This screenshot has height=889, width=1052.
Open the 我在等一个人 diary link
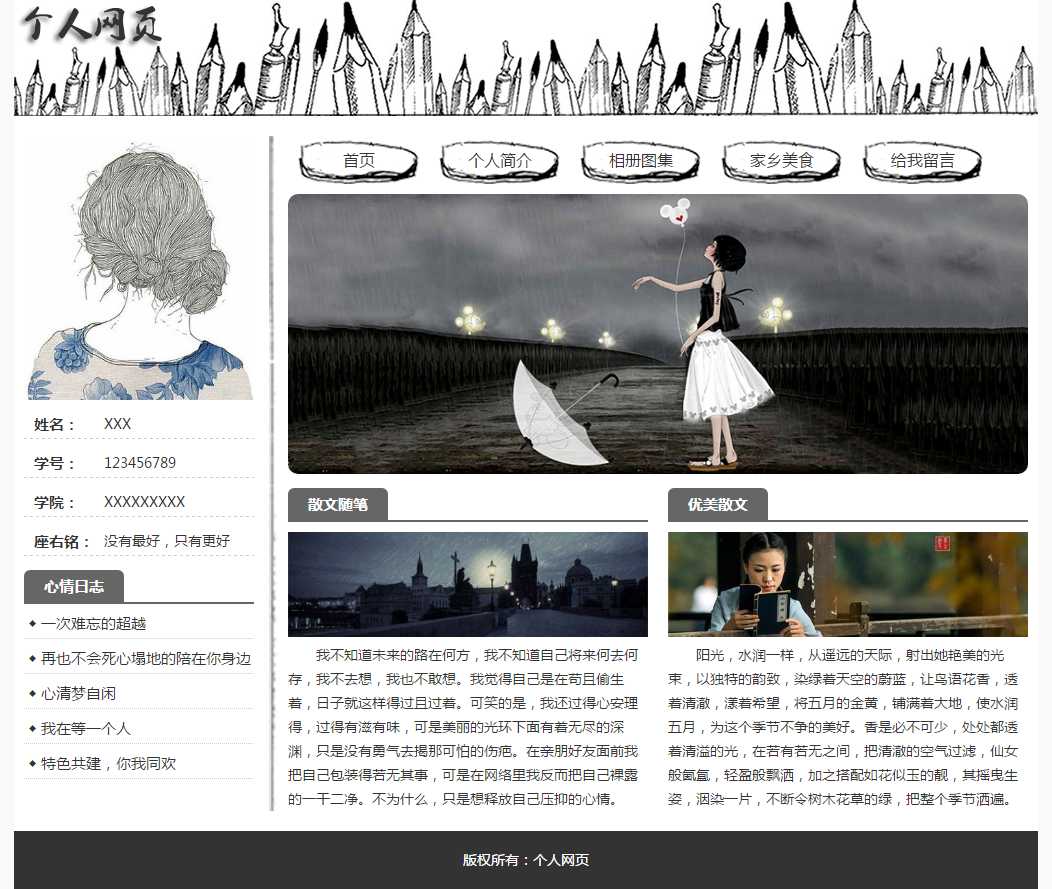(x=85, y=729)
